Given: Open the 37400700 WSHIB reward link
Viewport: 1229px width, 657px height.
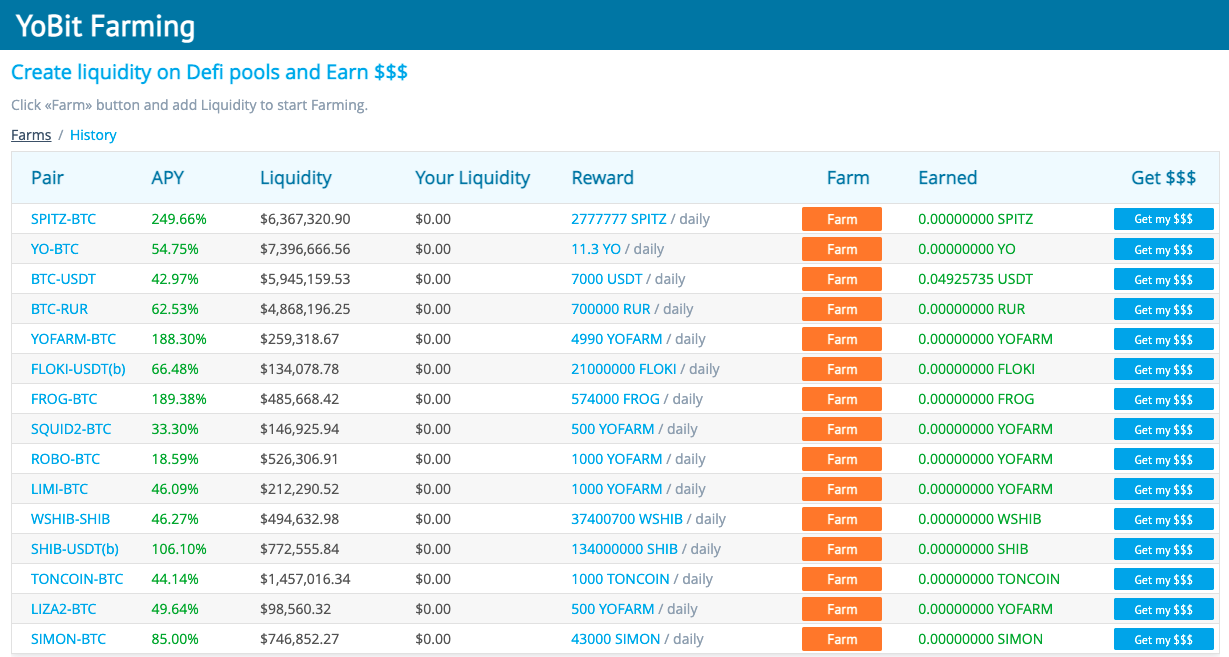Looking at the screenshot, I should click(x=627, y=519).
